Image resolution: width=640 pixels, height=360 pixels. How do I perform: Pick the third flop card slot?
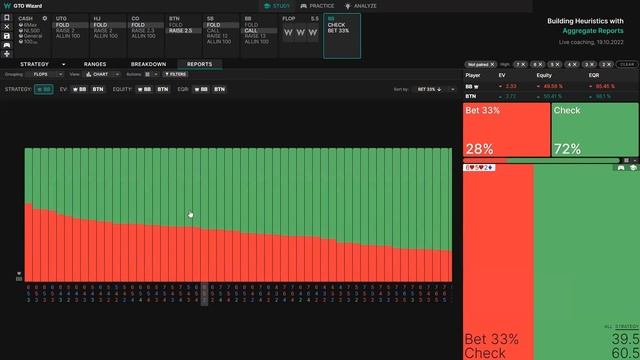[313, 33]
